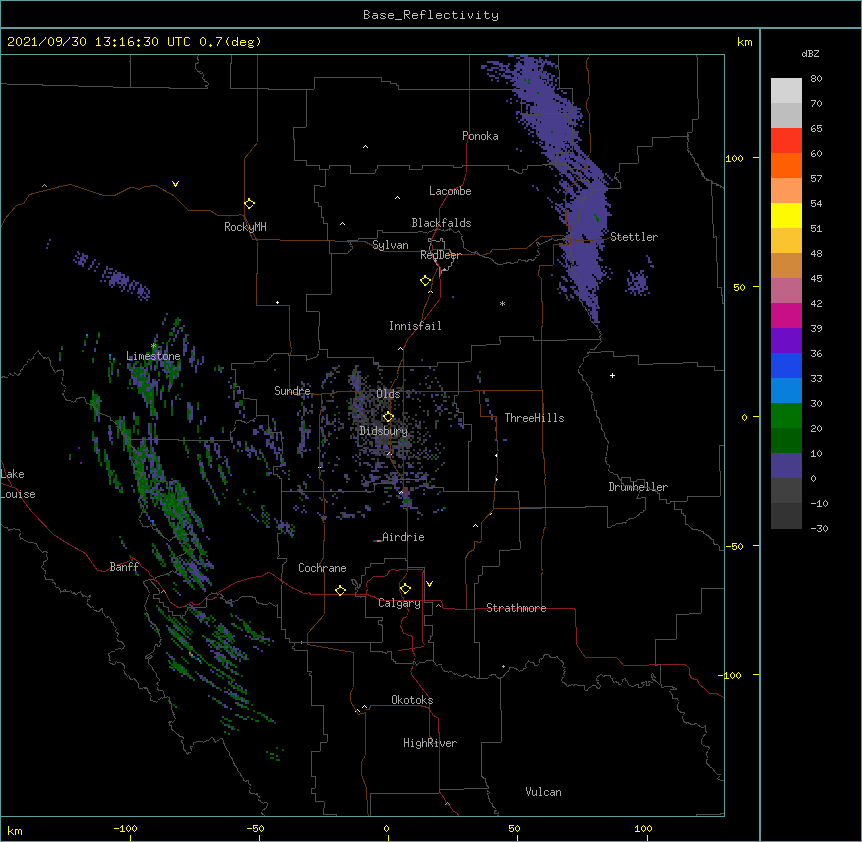Click the Ponoka city label
862x842 pixels.
tap(480, 136)
